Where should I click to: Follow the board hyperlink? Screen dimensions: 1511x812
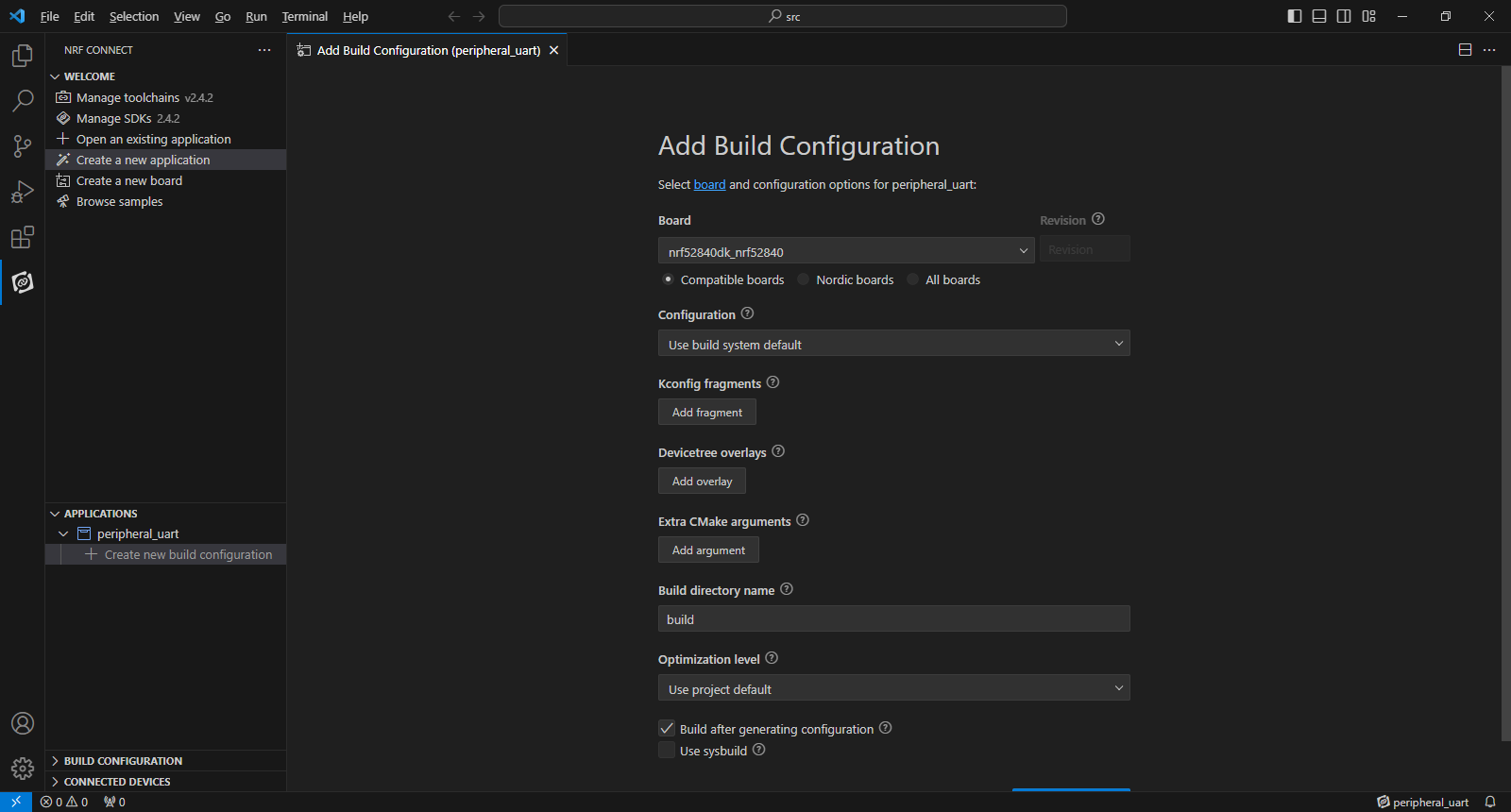click(709, 185)
